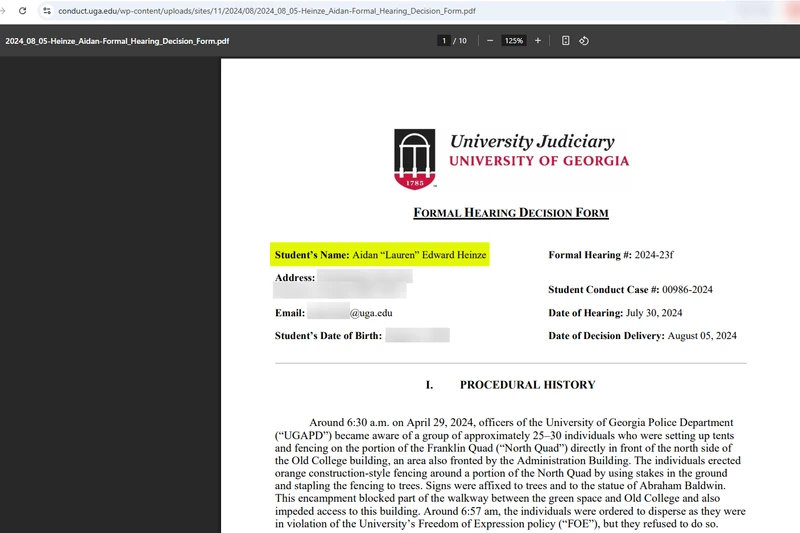The width and height of the screenshot is (800, 533).
Task: Select Student's Date of Birth label
Action: (x=328, y=336)
